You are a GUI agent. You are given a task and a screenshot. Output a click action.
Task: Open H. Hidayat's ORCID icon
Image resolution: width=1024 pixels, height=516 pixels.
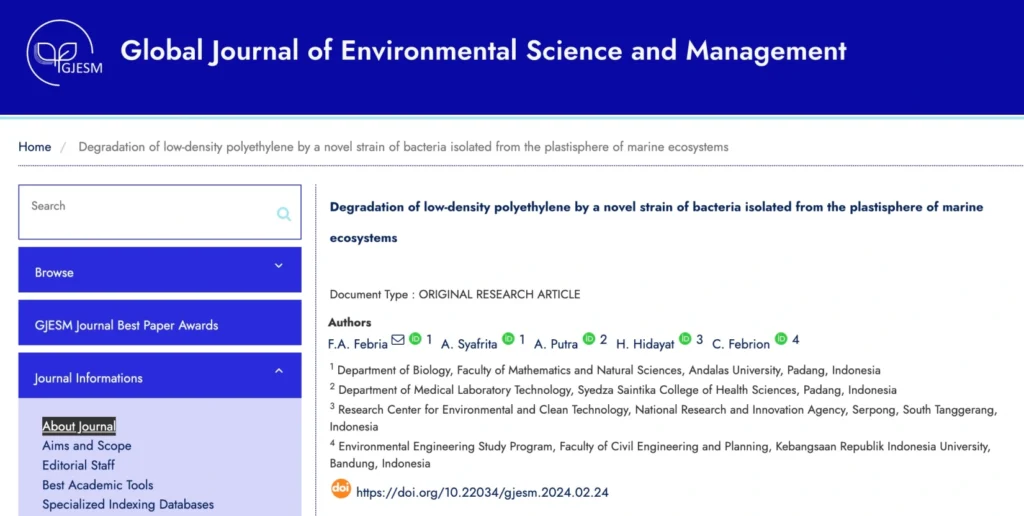pos(685,339)
